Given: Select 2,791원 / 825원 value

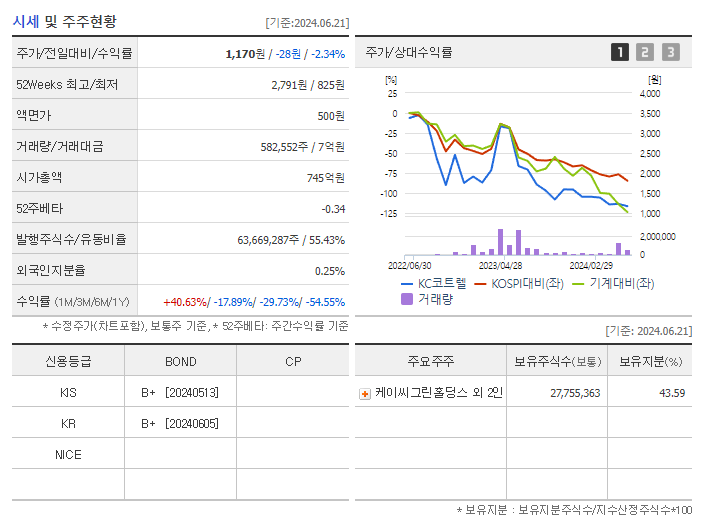Looking at the screenshot, I should pyautogui.click(x=308, y=85).
